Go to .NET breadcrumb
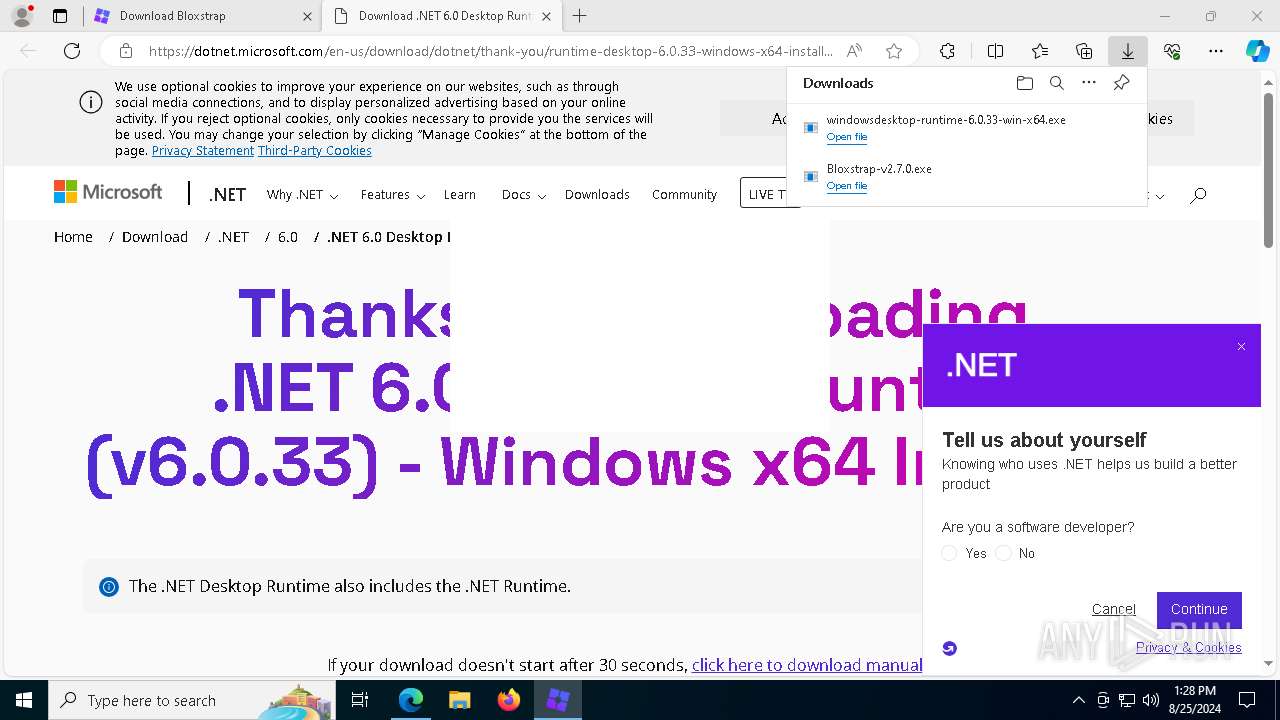The height and width of the screenshot is (720, 1280). point(233,237)
